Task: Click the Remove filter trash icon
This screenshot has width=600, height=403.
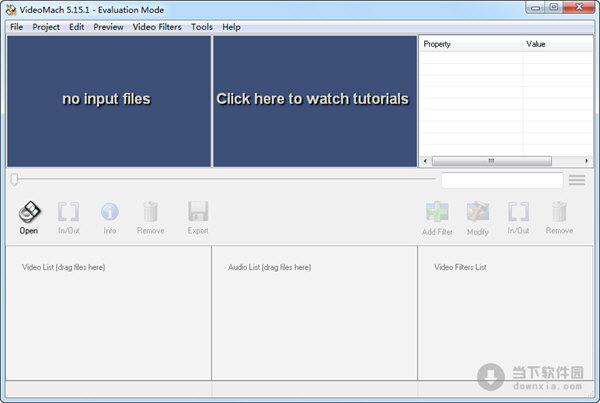Action: (x=559, y=212)
